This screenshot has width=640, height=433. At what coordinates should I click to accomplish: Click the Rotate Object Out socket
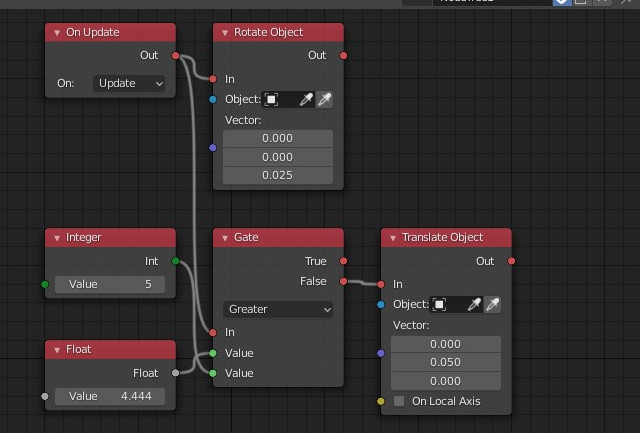click(344, 56)
